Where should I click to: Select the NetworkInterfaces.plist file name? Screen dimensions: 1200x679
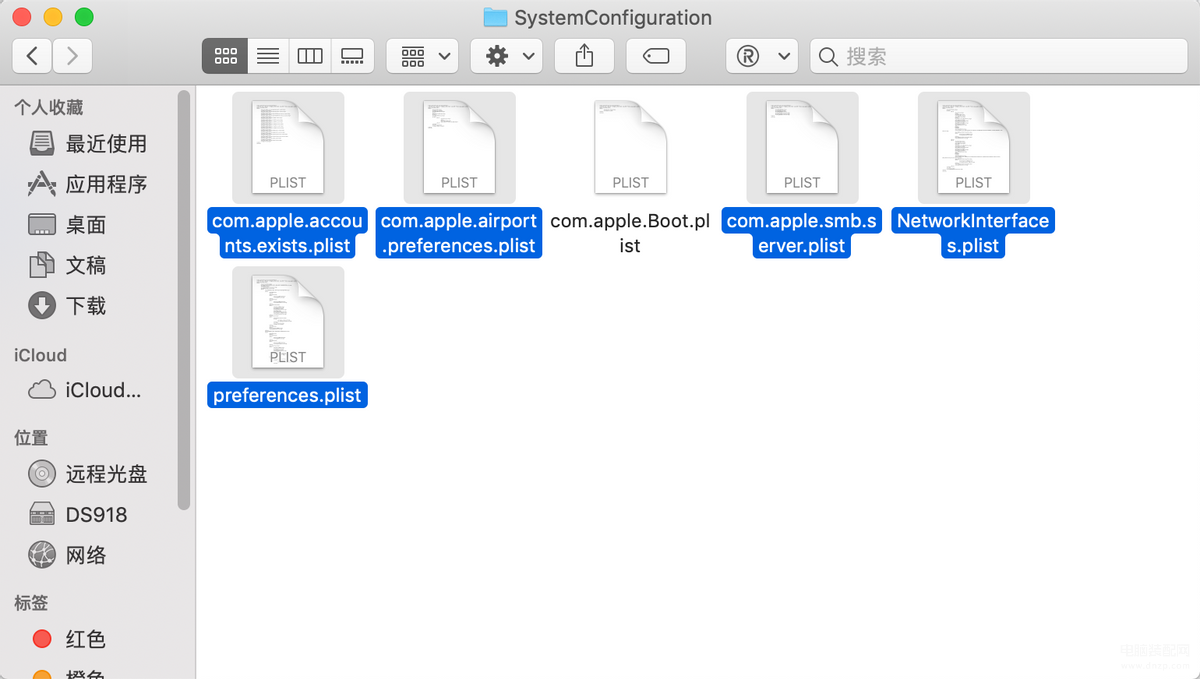pyautogui.click(x=973, y=233)
